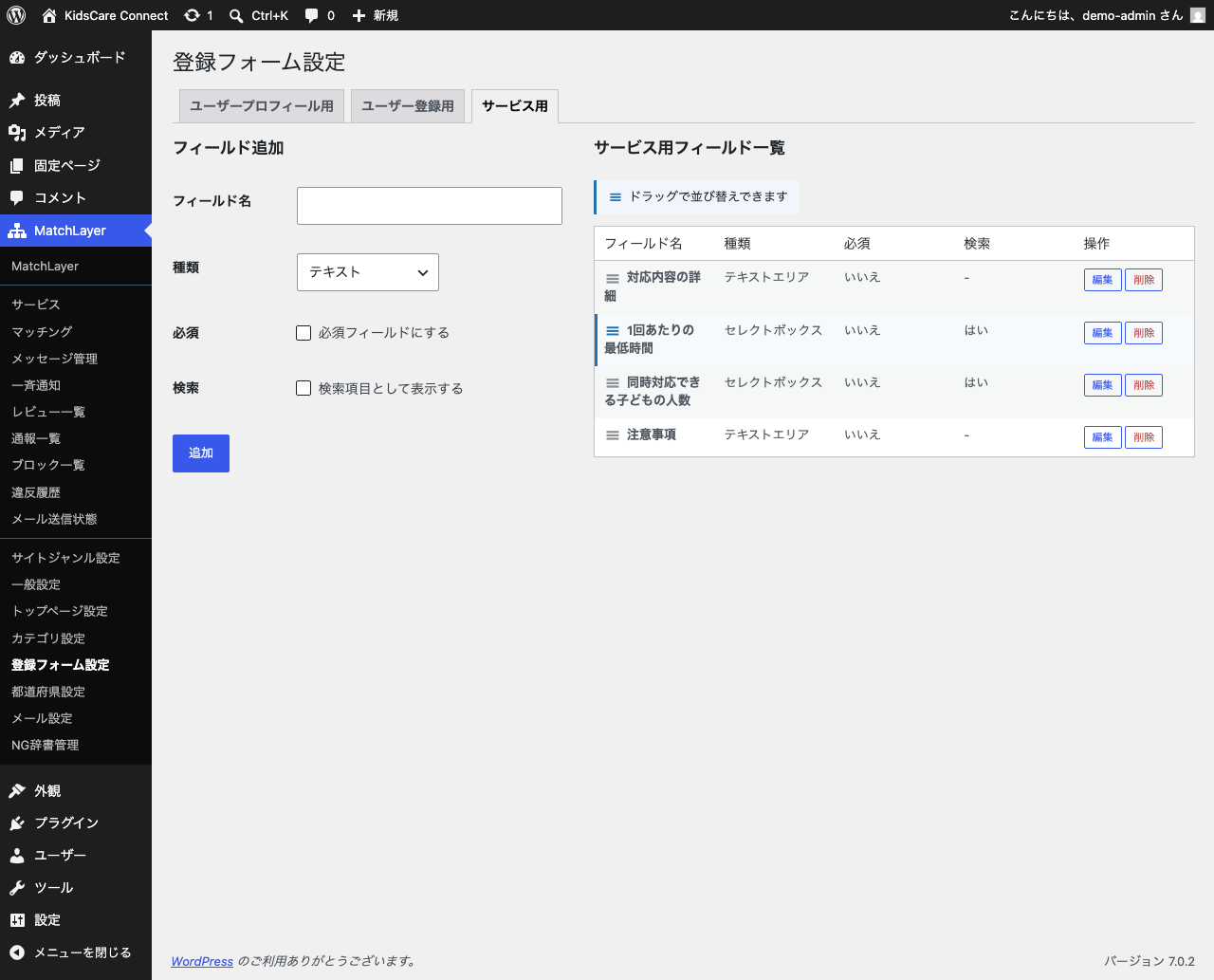Open KidsCare Connect home icon

49,15
